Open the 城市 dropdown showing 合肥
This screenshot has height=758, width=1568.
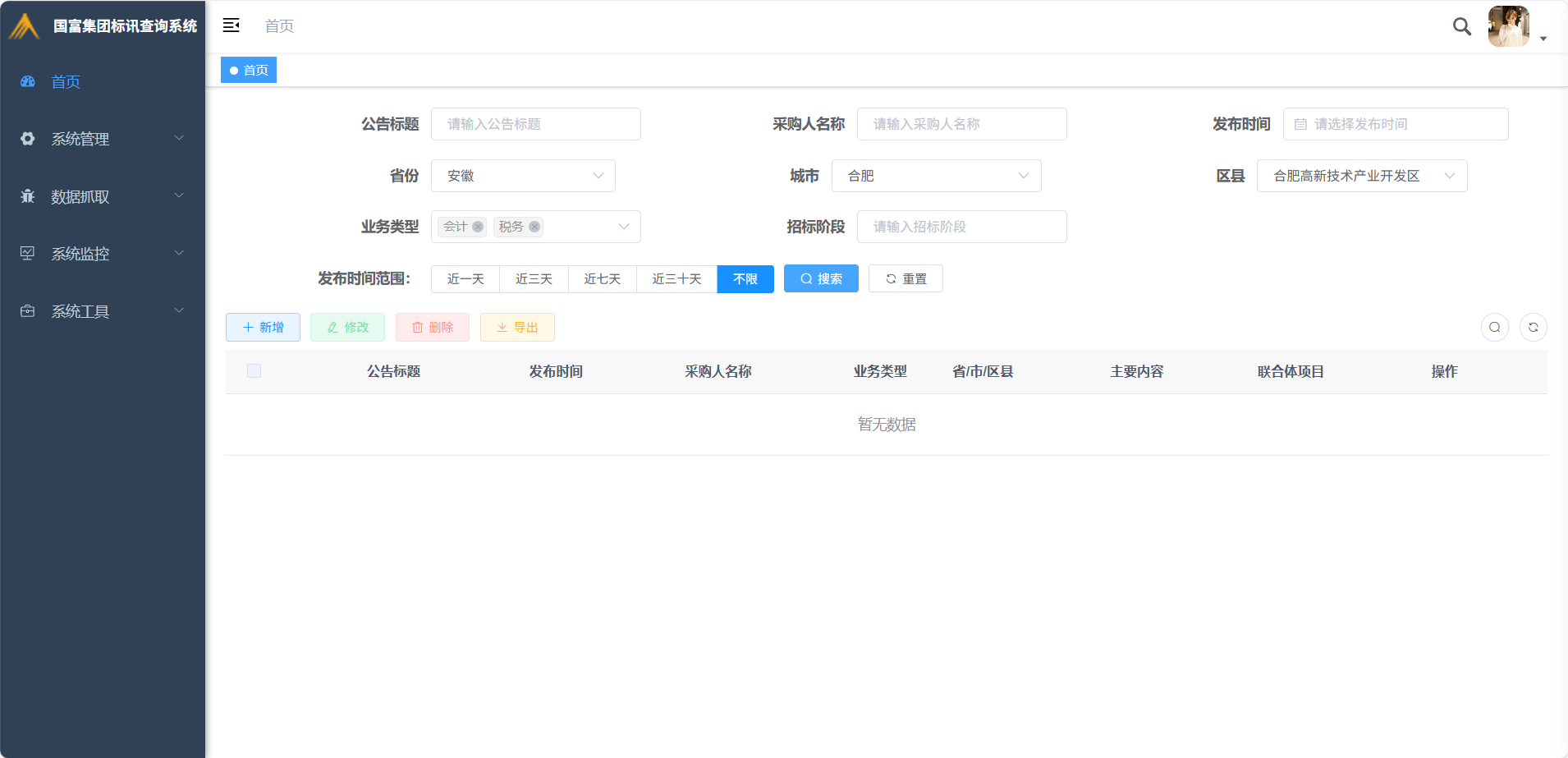(x=936, y=176)
